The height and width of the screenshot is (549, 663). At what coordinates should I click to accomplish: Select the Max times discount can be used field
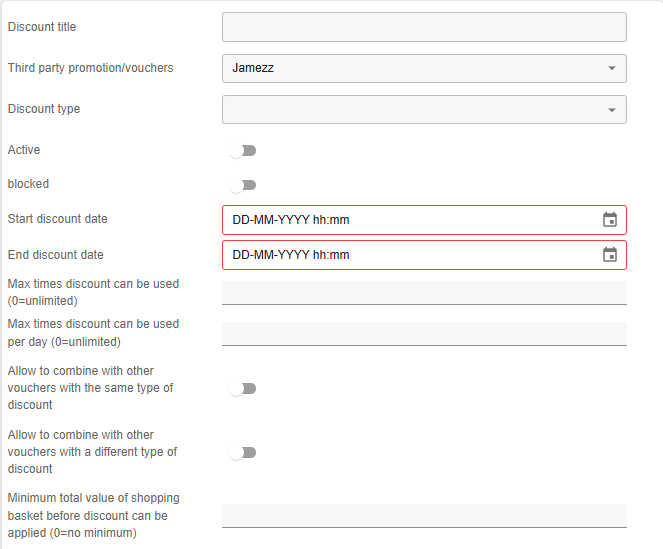pos(424,292)
